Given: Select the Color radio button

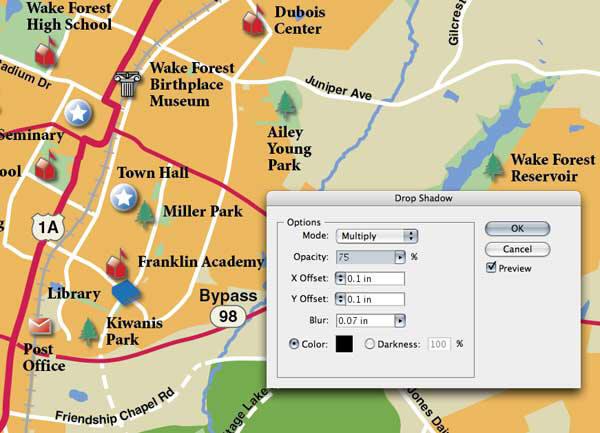Looking at the screenshot, I should (293, 344).
